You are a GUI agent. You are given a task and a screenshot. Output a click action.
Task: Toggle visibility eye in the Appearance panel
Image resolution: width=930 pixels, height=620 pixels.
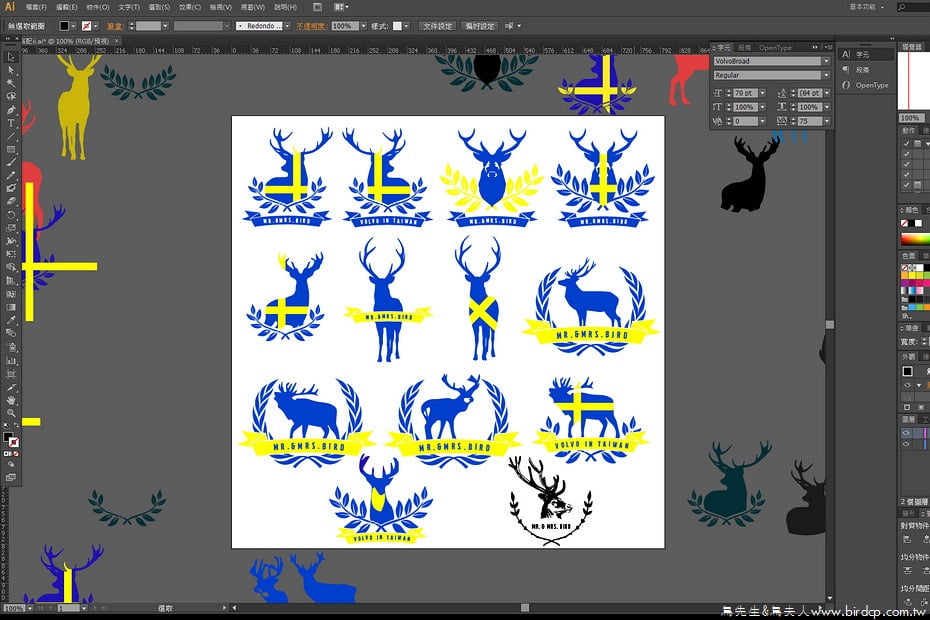[907, 385]
